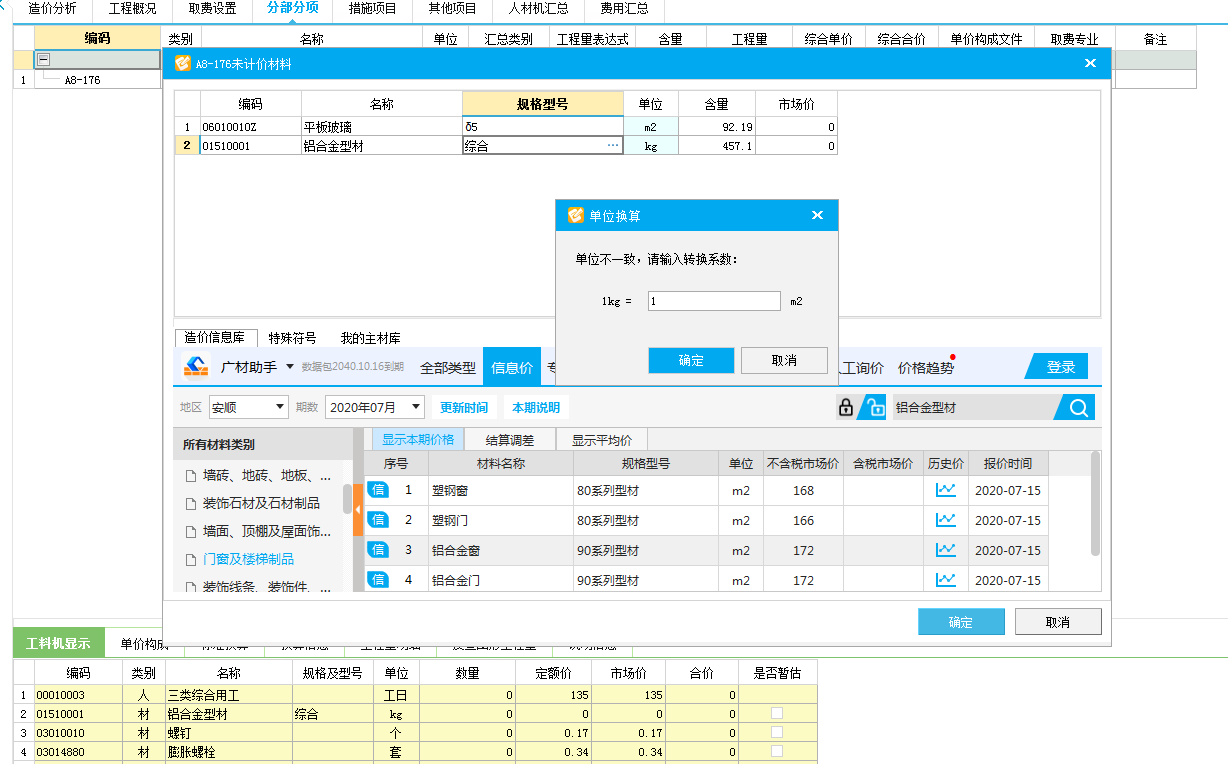Click the A8-176未计价材料 window title icon
The image size is (1228, 764).
[182, 63]
